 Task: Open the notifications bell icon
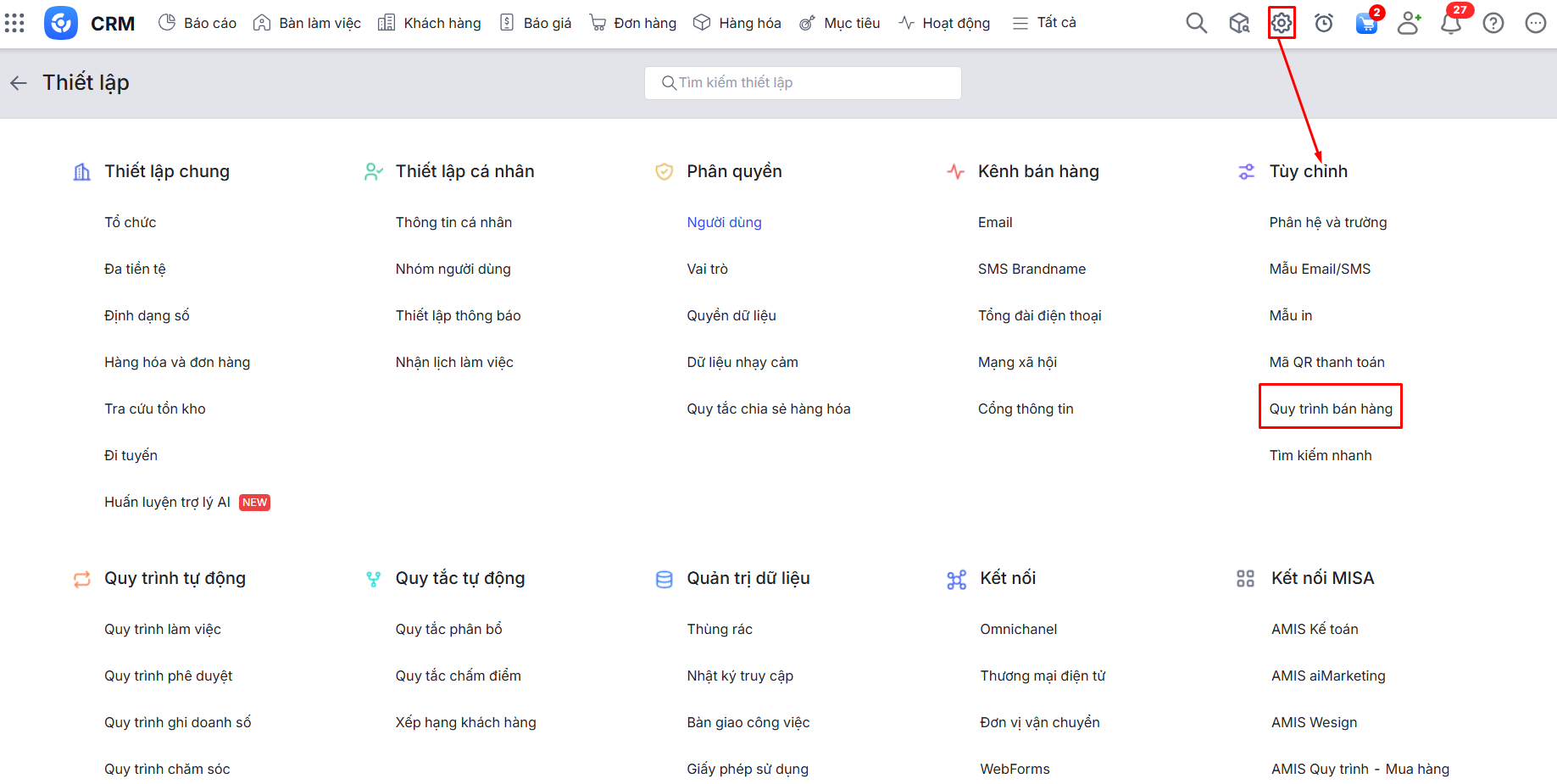coord(1451,23)
